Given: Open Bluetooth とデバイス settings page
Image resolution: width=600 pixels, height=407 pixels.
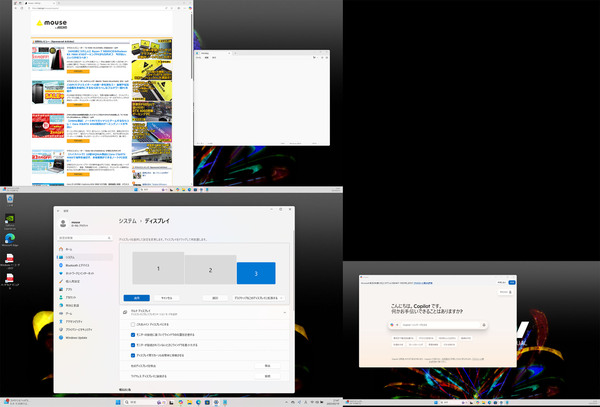Looking at the screenshot, I should (84, 265).
